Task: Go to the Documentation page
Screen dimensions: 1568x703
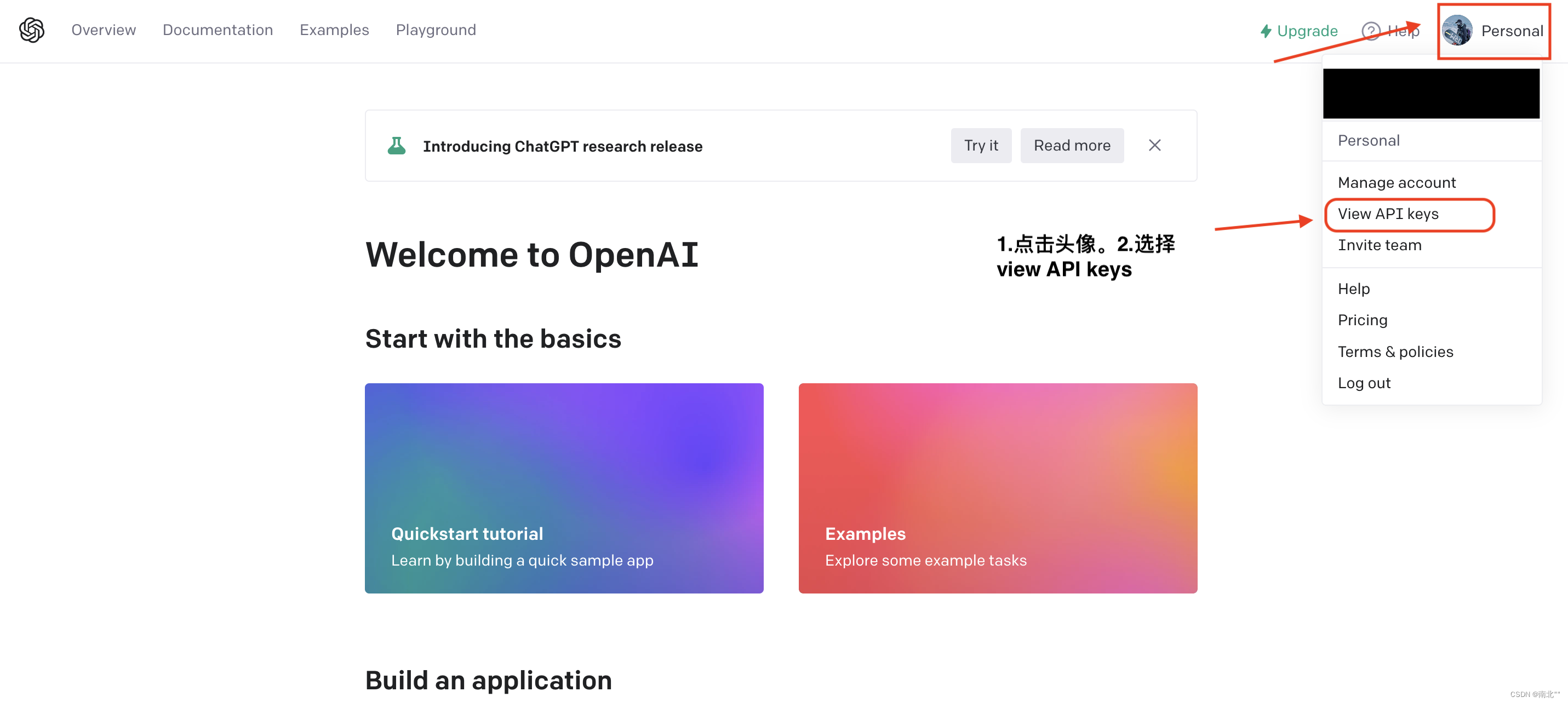Action: (x=218, y=30)
